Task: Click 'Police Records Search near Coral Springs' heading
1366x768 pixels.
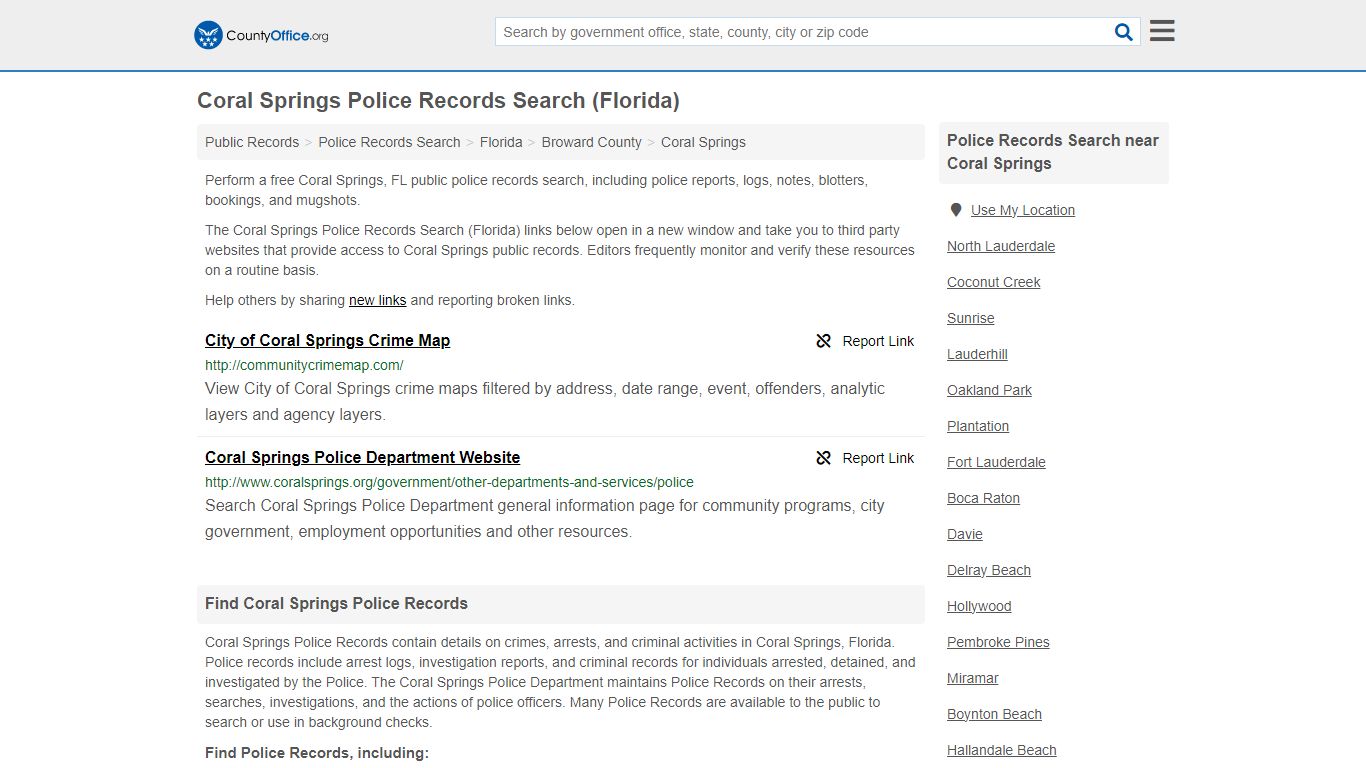Action: click(1053, 152)
